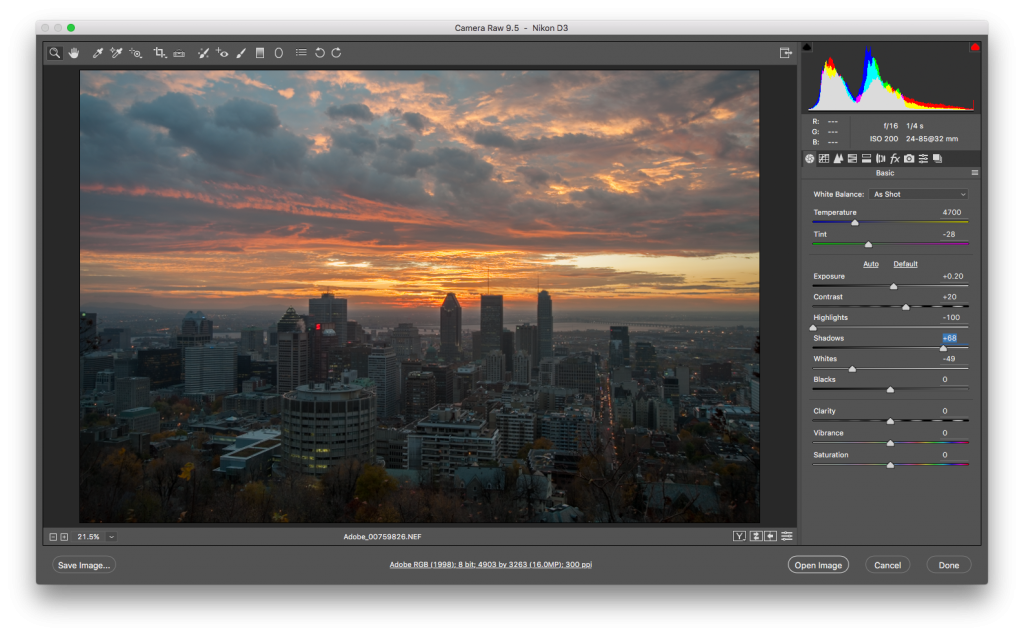Select the Crop tool
Viewport: 1024px width, 636px height.
point(159,52)
